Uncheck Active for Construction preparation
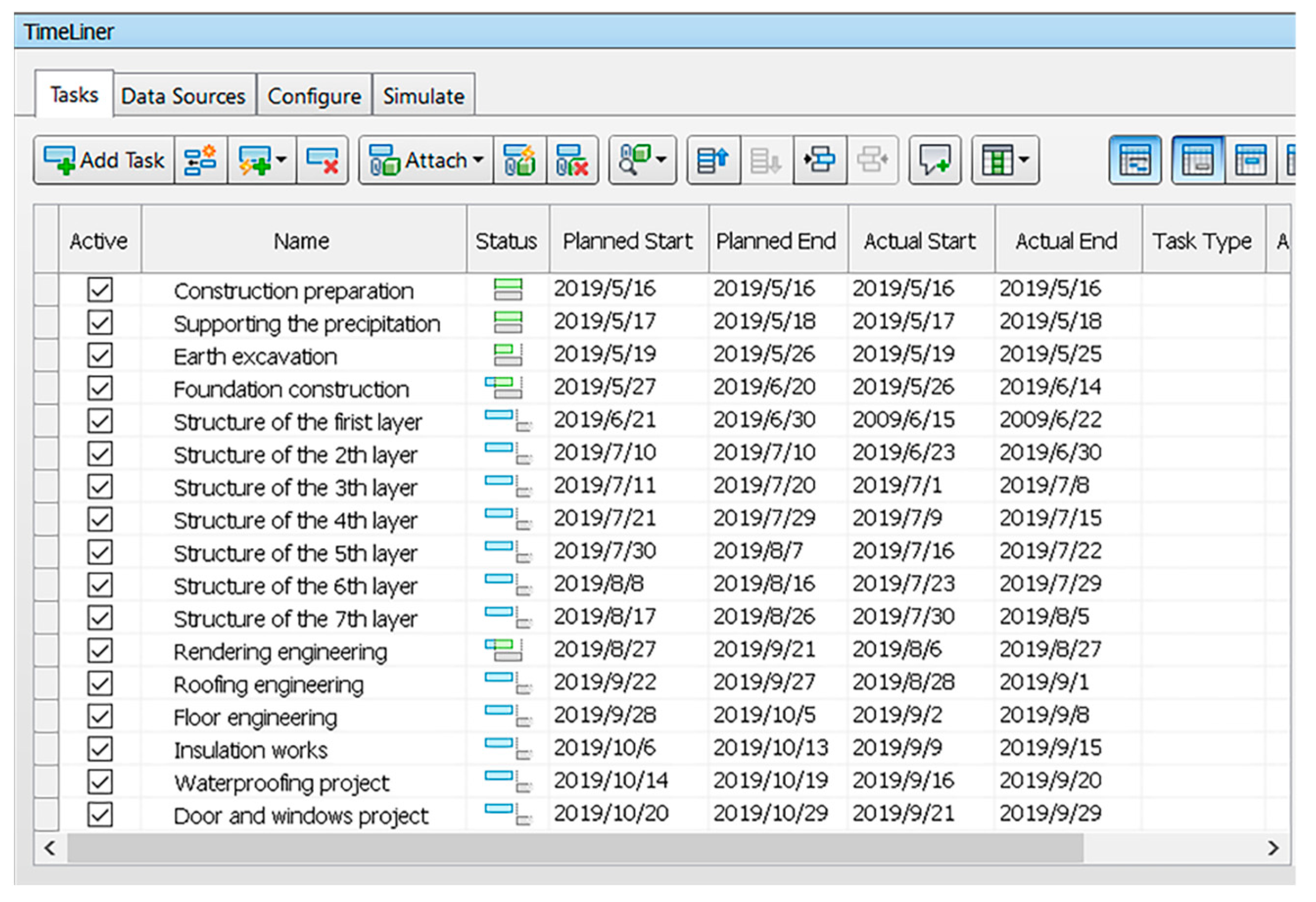 pos(100,290)
